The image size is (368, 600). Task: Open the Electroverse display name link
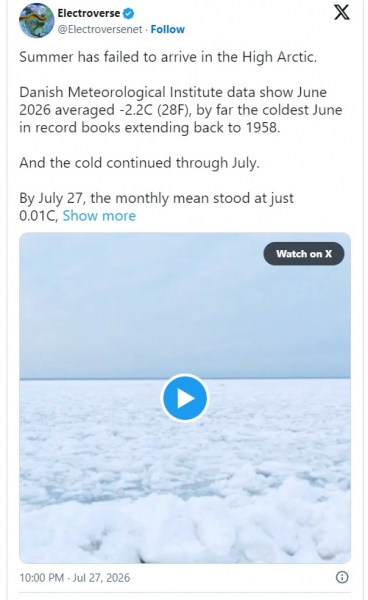(x=89, y=13)
